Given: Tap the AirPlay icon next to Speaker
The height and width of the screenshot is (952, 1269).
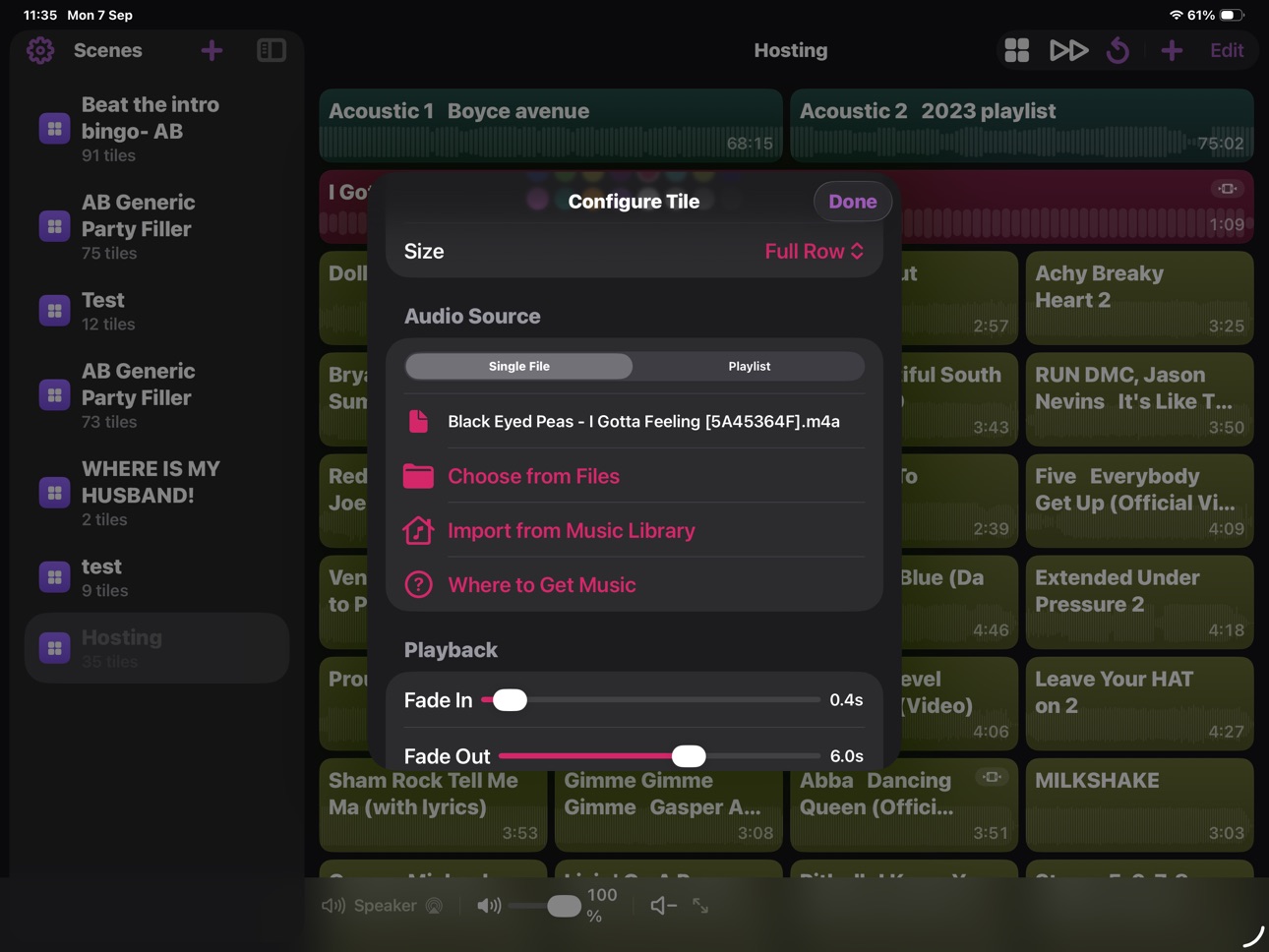Looking at the screenshot, I should pos(434,906).
